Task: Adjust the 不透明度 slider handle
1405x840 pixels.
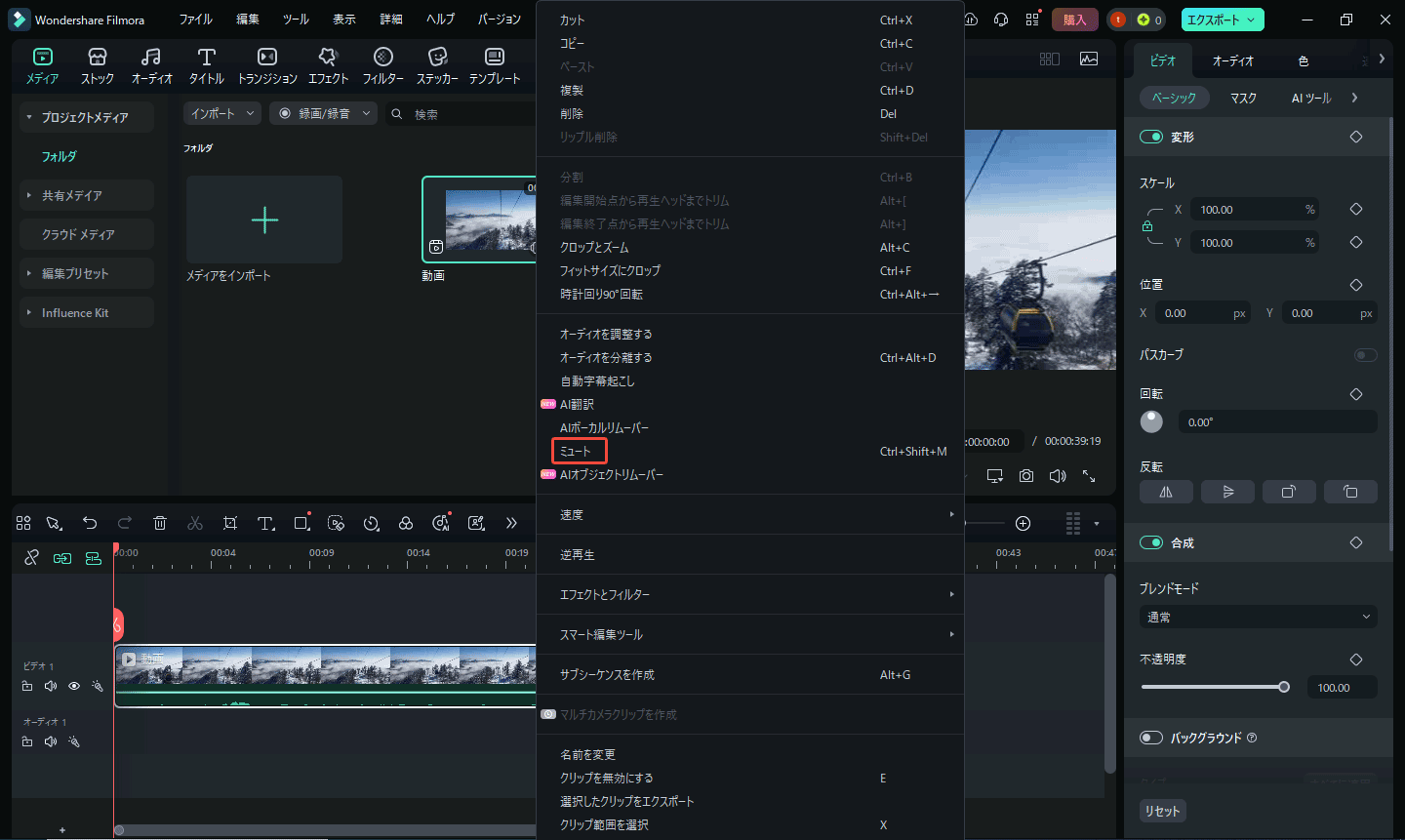Action: [x=1284, y=687]
